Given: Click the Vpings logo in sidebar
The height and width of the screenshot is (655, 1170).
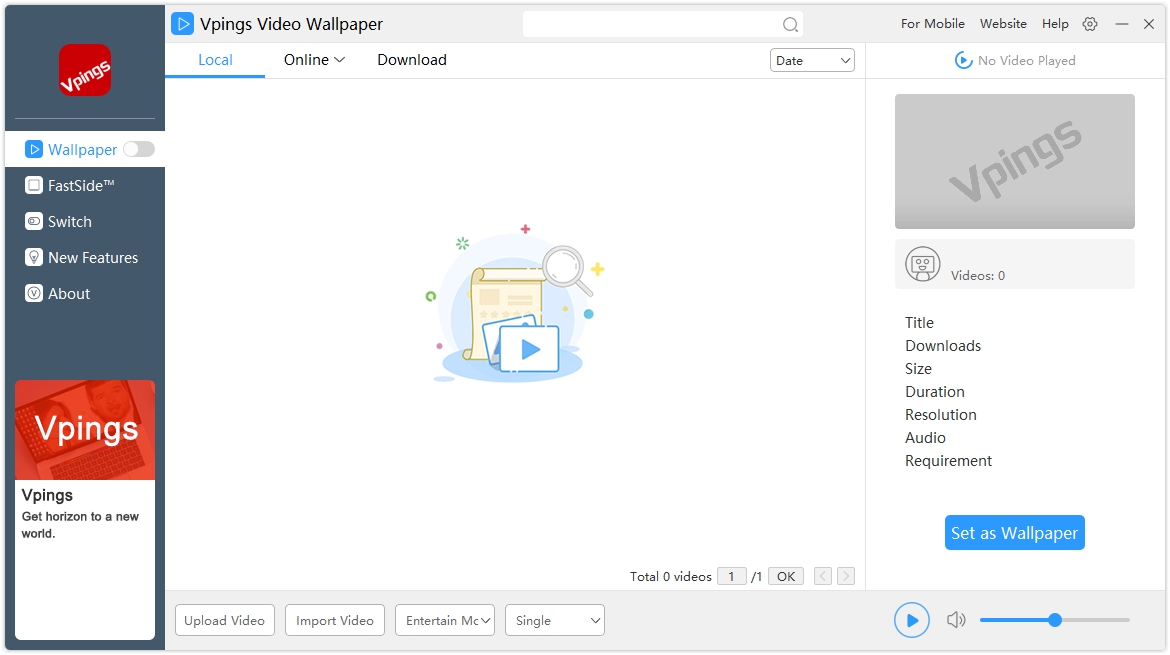Looking at the screenshot, I should point(85,70).
